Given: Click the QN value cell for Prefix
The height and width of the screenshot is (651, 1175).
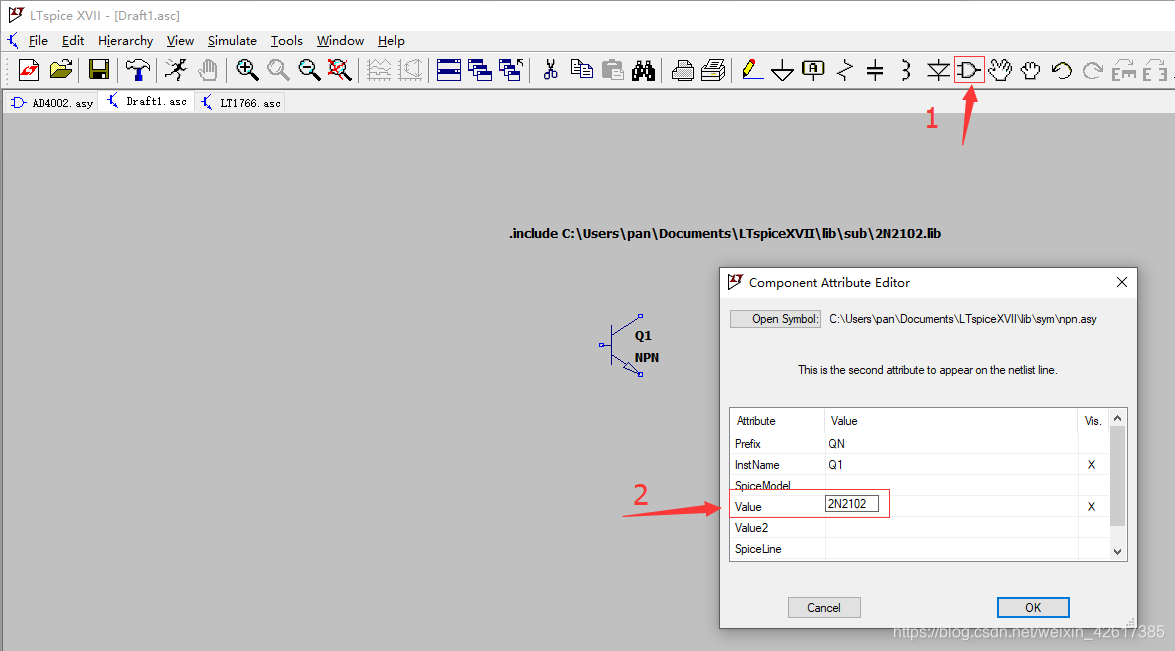Looking at the screenshot, I should point(952,443).
